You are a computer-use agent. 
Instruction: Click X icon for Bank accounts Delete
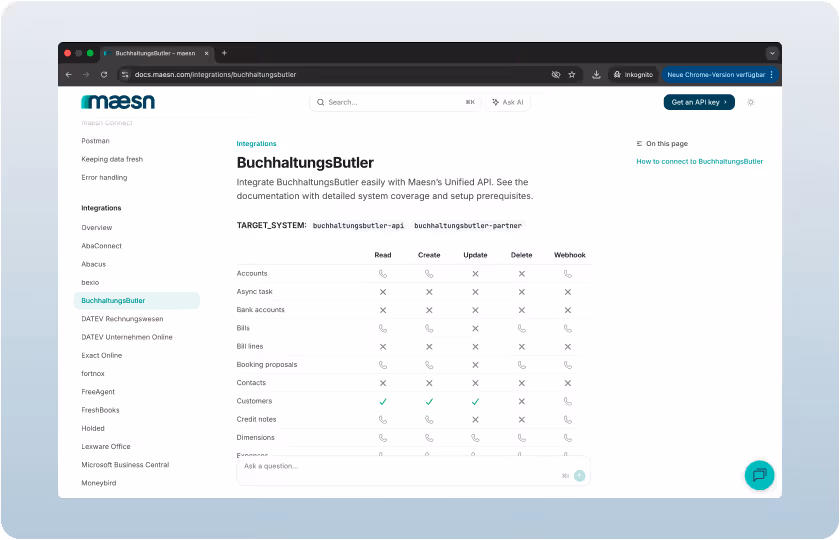point(522,310)
